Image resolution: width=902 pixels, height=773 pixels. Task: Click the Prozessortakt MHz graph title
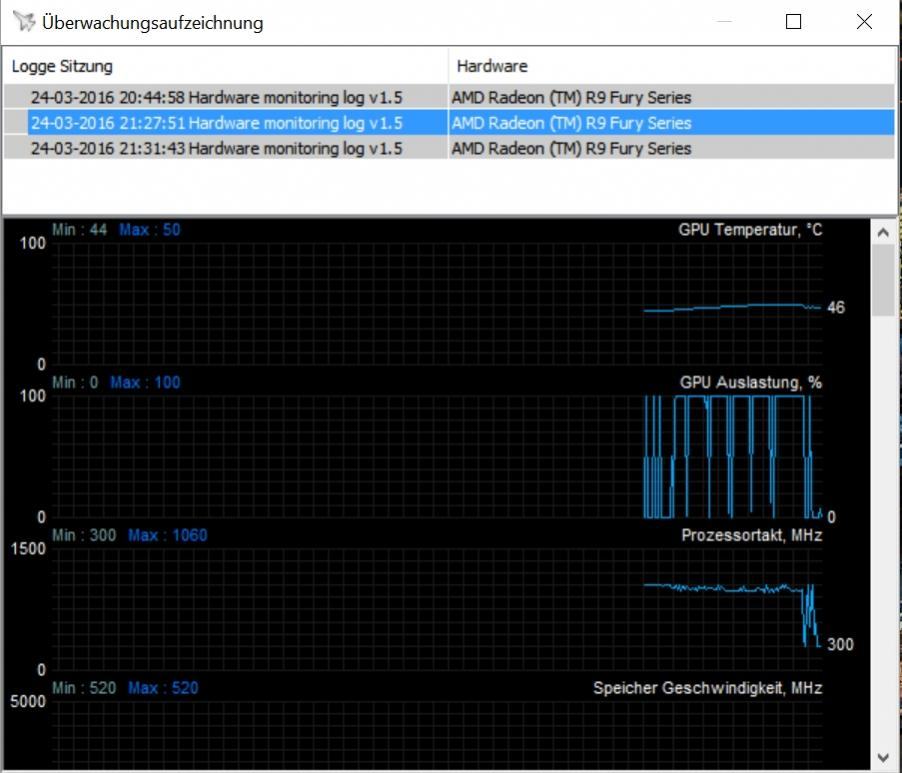751,535
